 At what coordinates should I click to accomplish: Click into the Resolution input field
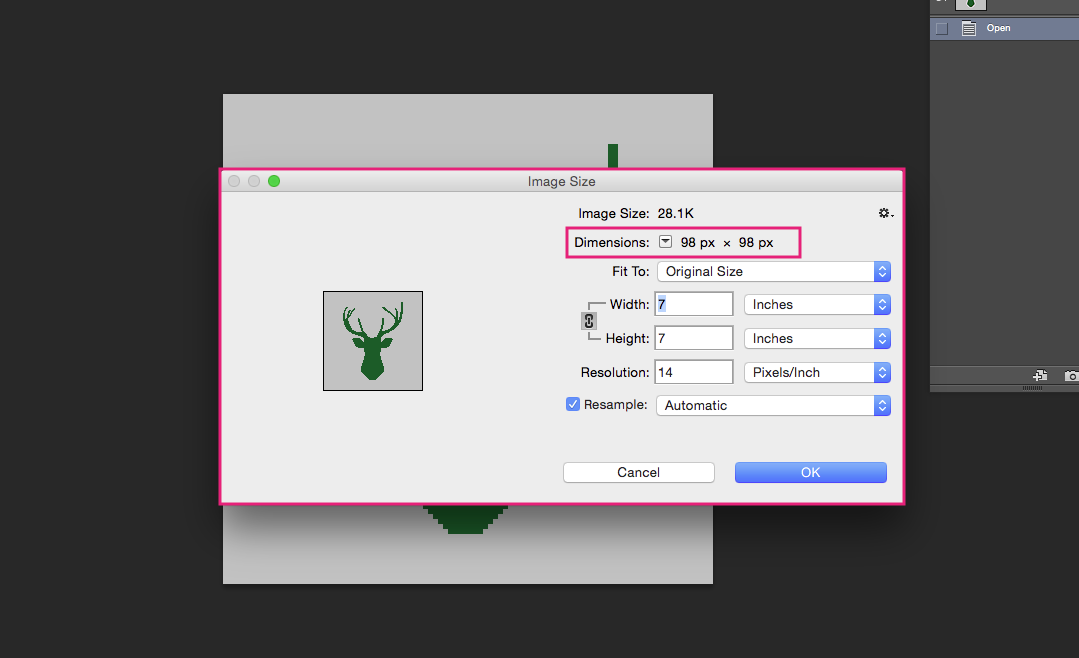pyautogui.click(x=694, y=372)
